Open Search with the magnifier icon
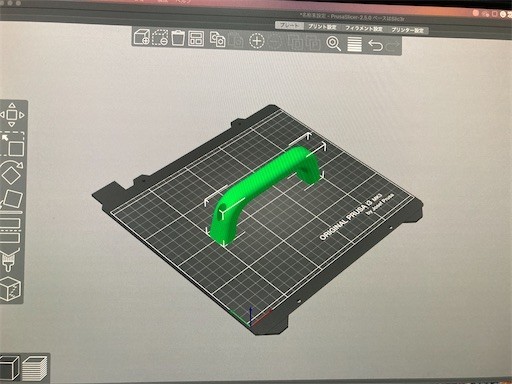512x384 pixels. coord(334,44)
